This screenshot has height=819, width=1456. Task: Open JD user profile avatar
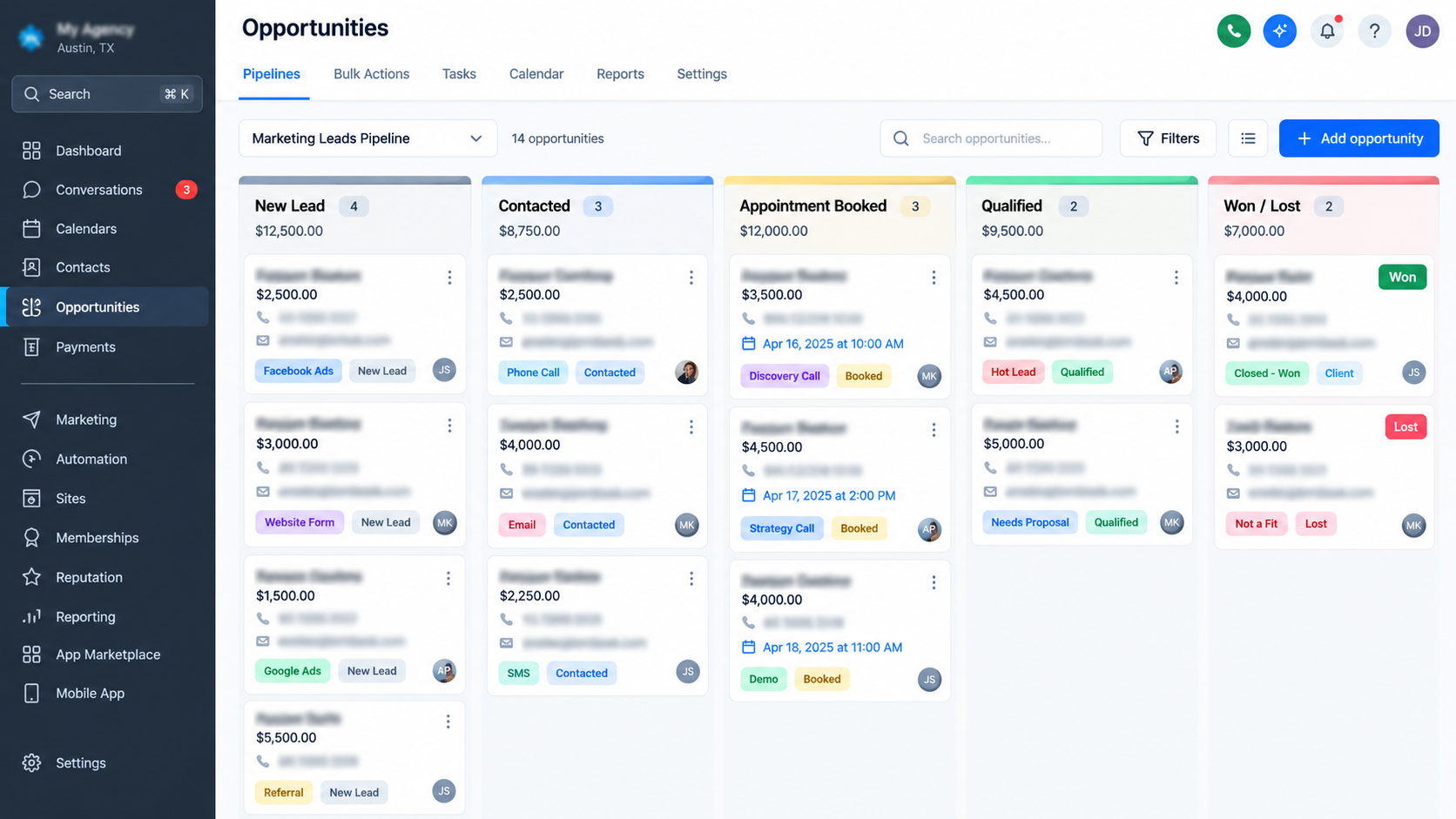(x=1422, y=31)
